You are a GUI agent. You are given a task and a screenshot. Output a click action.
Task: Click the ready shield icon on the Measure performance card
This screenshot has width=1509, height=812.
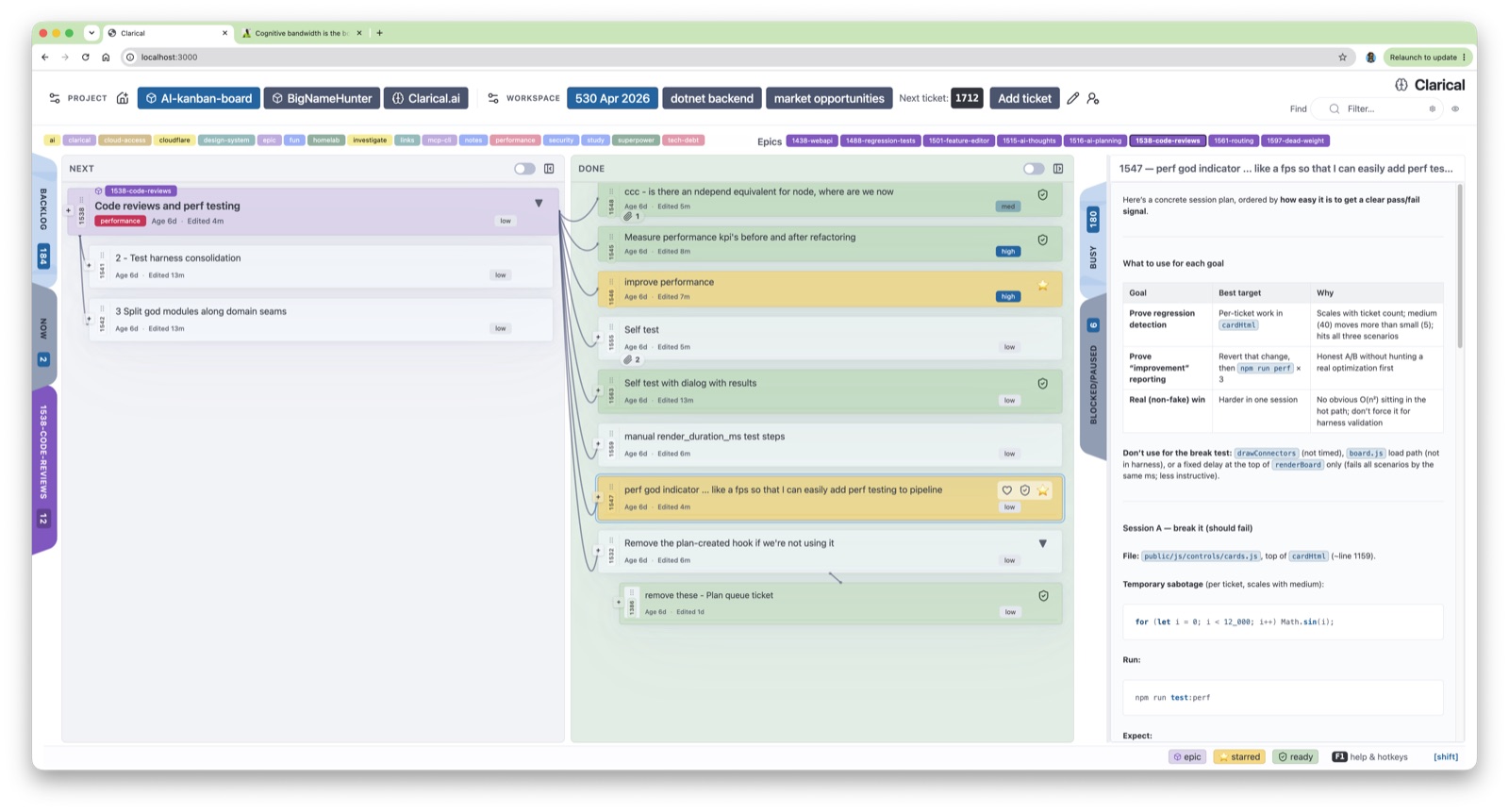(x=1042, y=240)
